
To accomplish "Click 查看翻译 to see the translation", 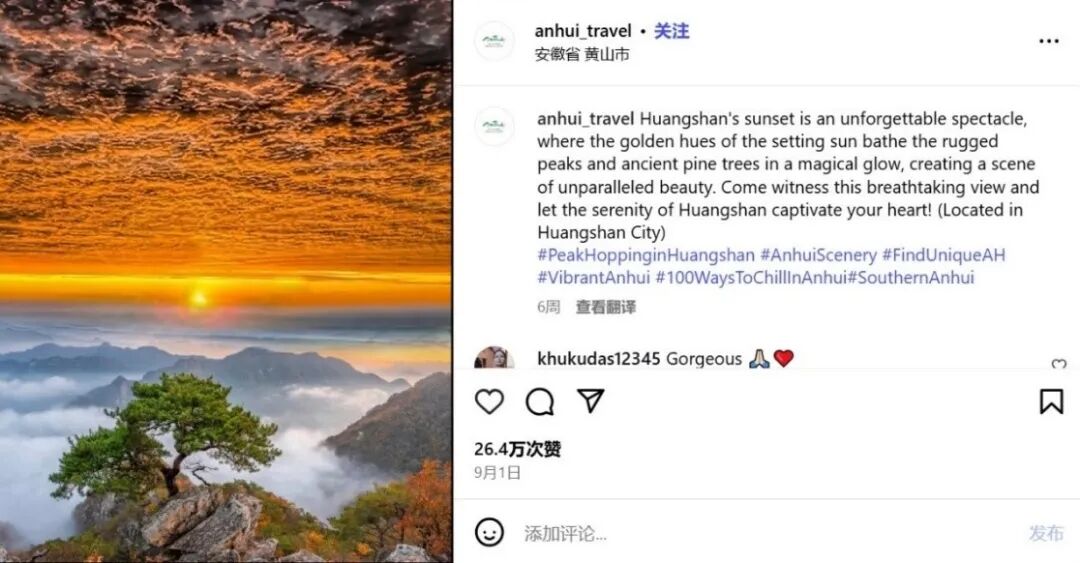I will click(605, 307).
